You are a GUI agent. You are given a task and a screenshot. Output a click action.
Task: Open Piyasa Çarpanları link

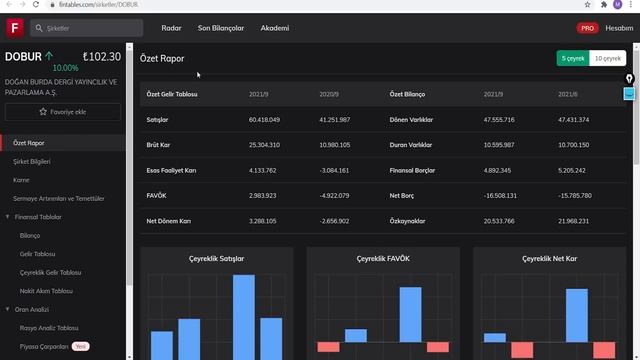pyautogui.click(x=44, y=347)
